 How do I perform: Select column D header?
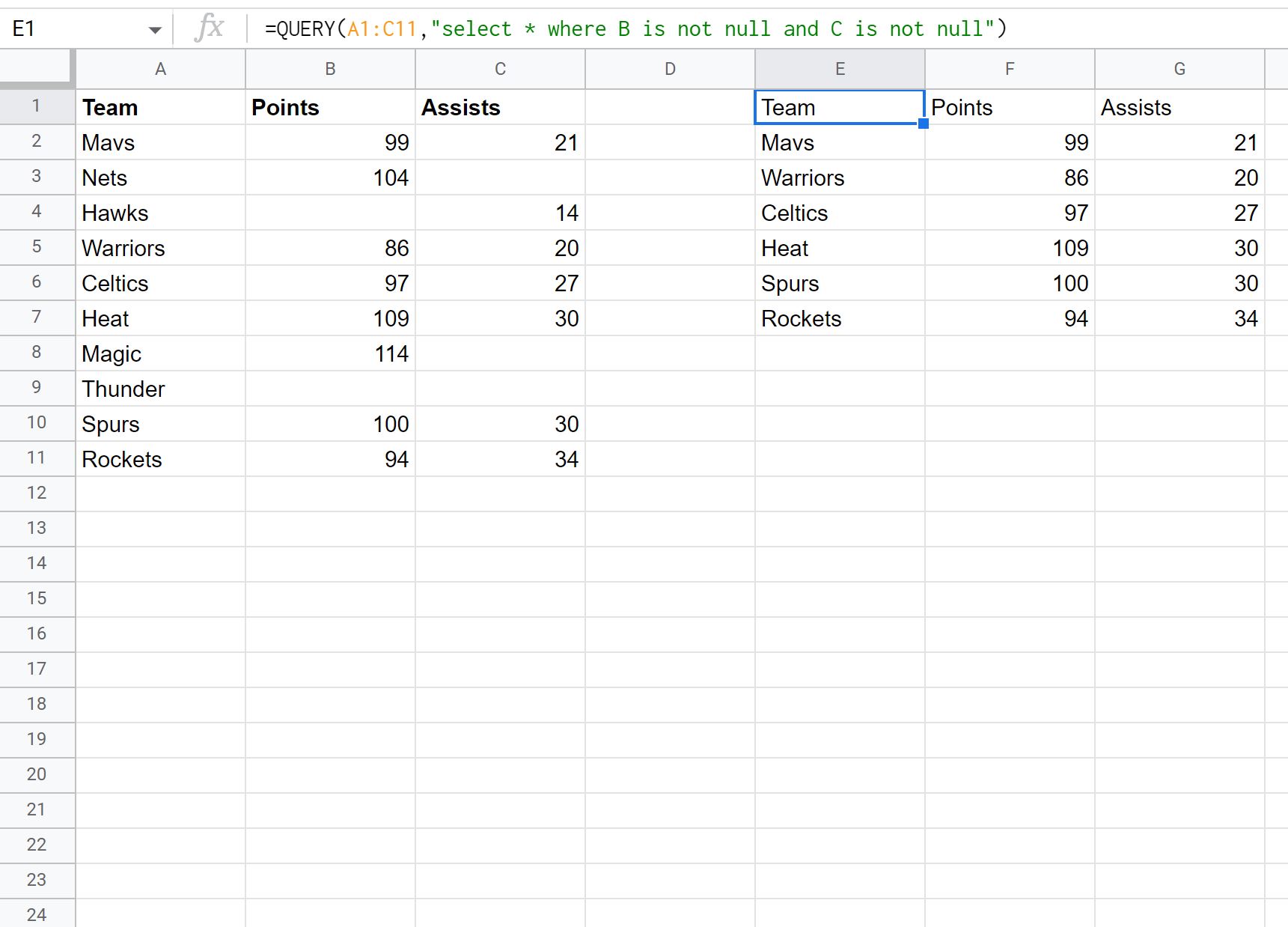coord(670,69)
